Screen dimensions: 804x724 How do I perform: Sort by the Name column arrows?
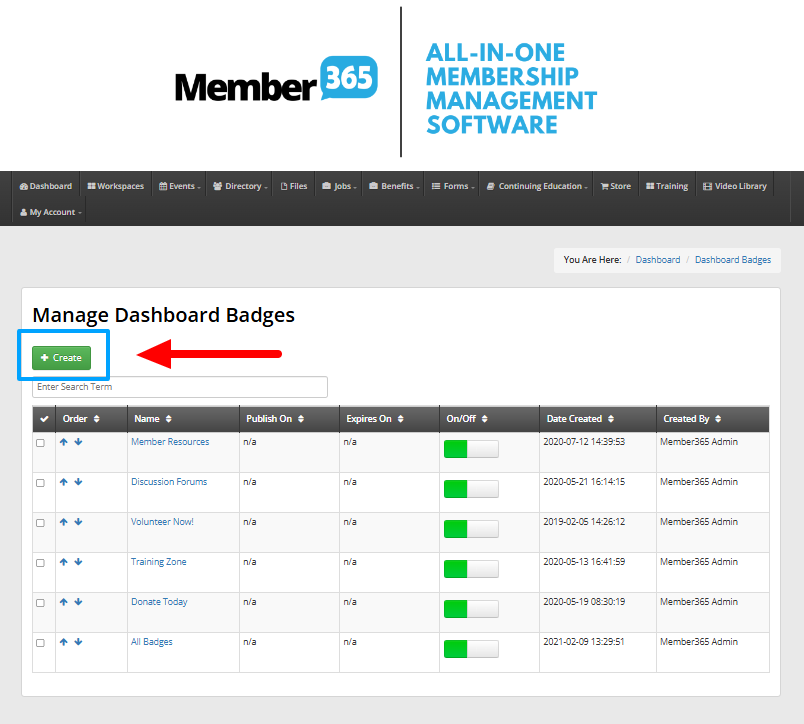tap(168, 419)
